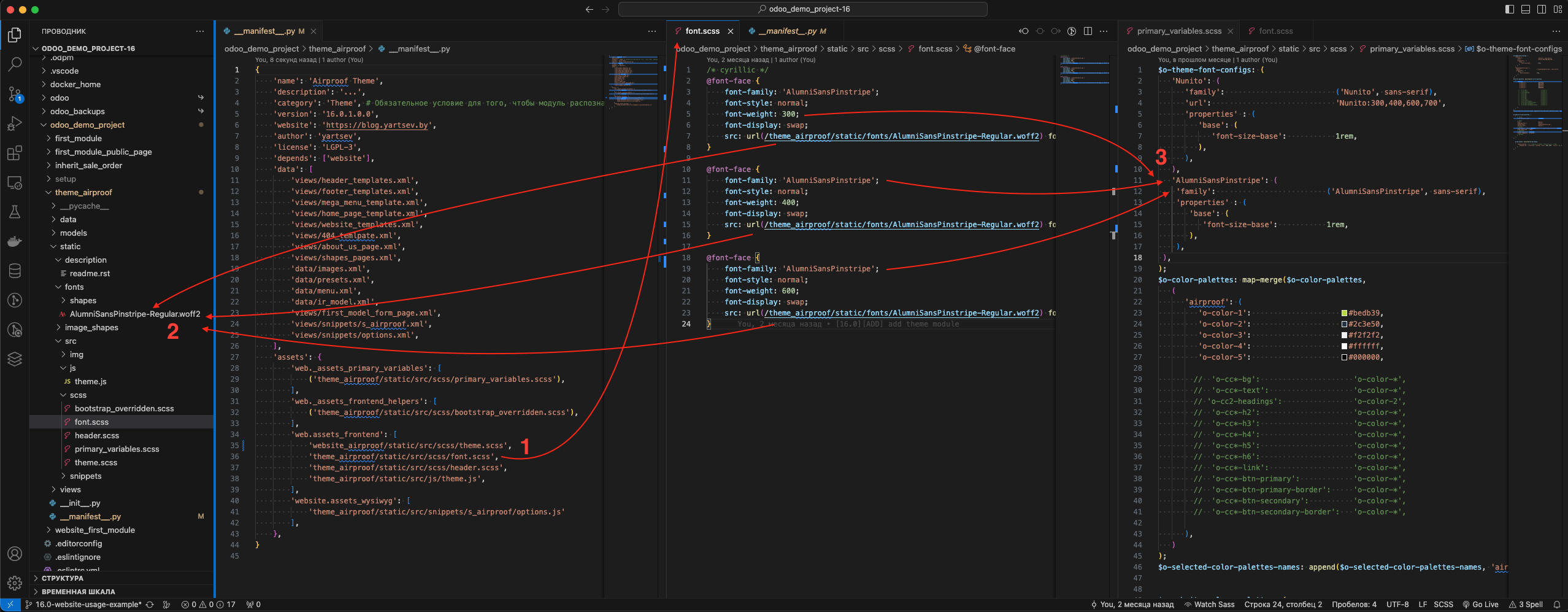Click the errors and warnings counter
The width and height of the screenshot is (1568, 612).
point(208,605)
